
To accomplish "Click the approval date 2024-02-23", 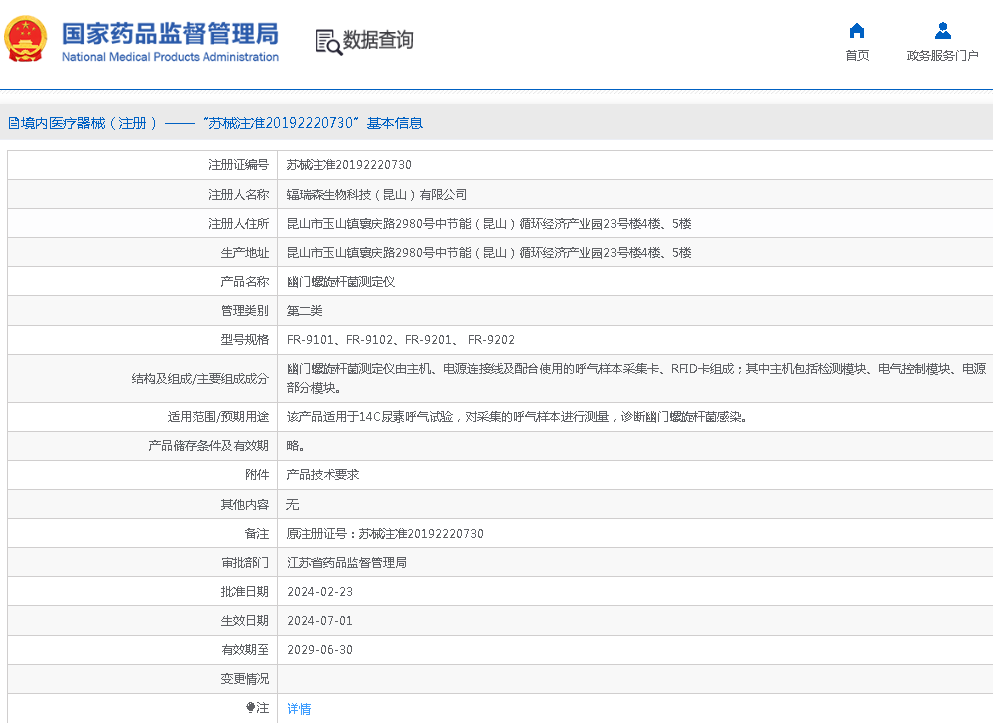I will pyautogui.click(x=320, y=592).
